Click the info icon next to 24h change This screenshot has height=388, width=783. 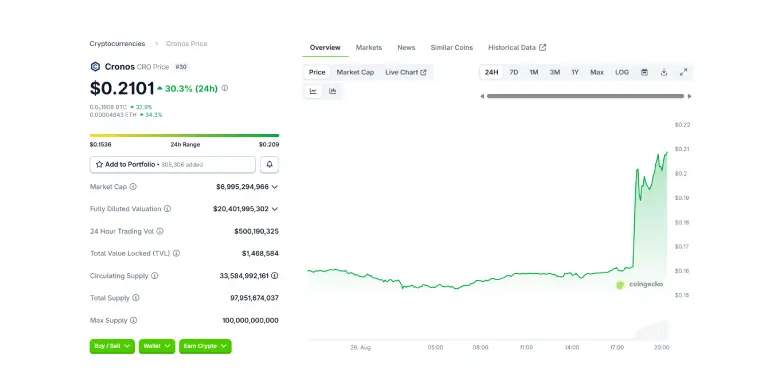(x=225, y=88)
